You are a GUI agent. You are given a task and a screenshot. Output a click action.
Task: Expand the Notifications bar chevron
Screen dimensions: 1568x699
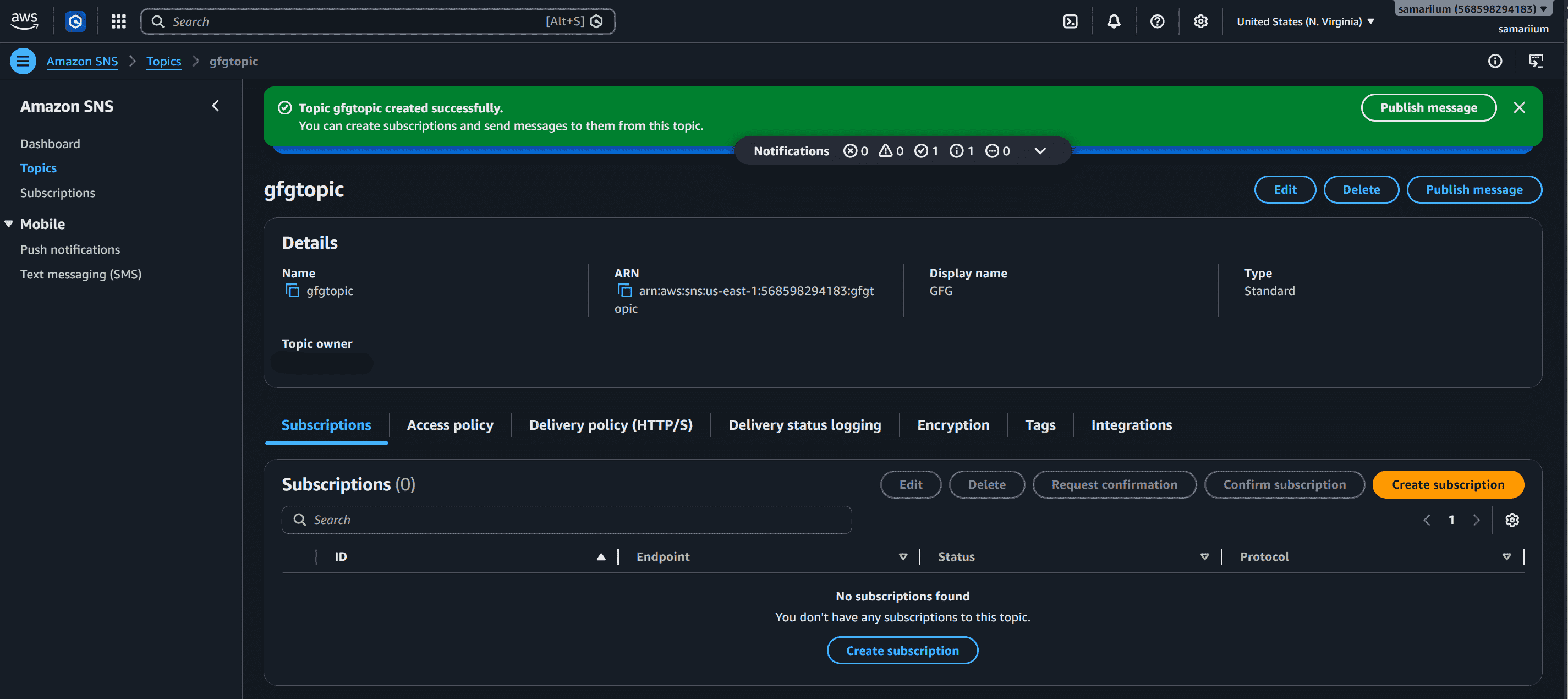click(1040, 151)
